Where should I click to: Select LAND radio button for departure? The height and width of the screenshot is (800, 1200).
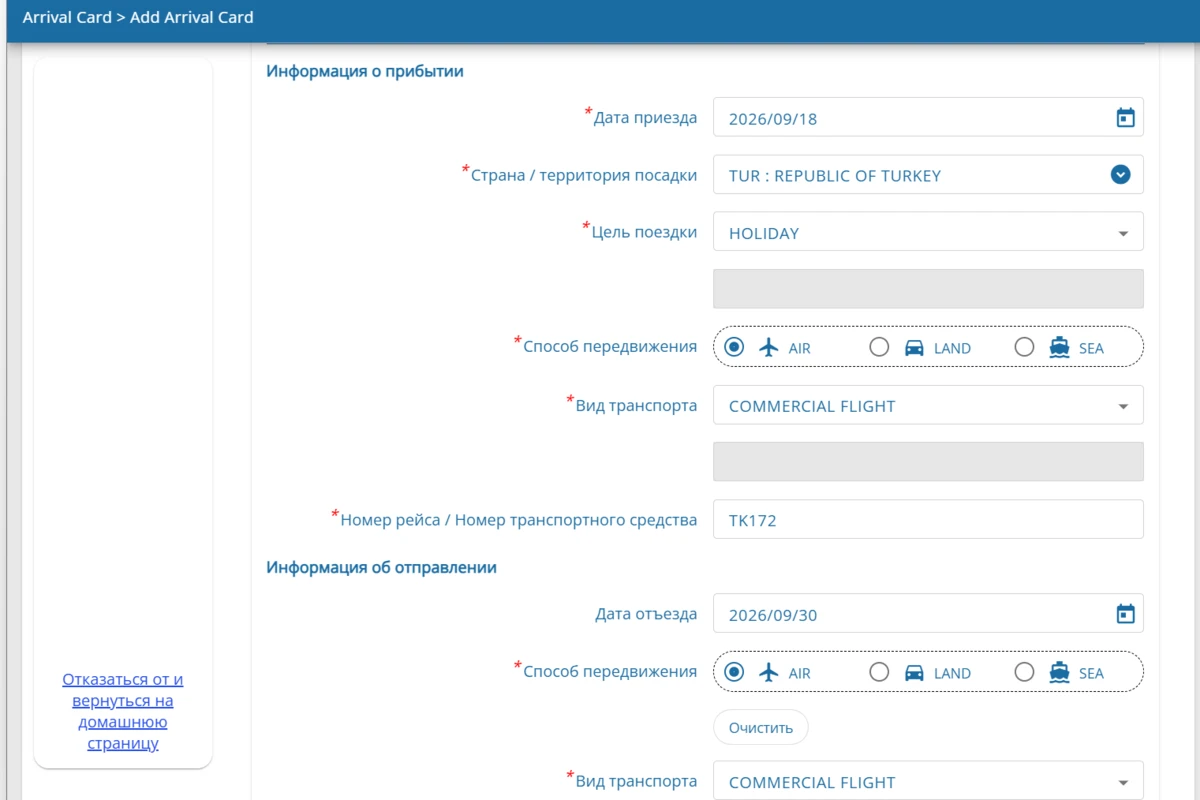coord(879,672)
